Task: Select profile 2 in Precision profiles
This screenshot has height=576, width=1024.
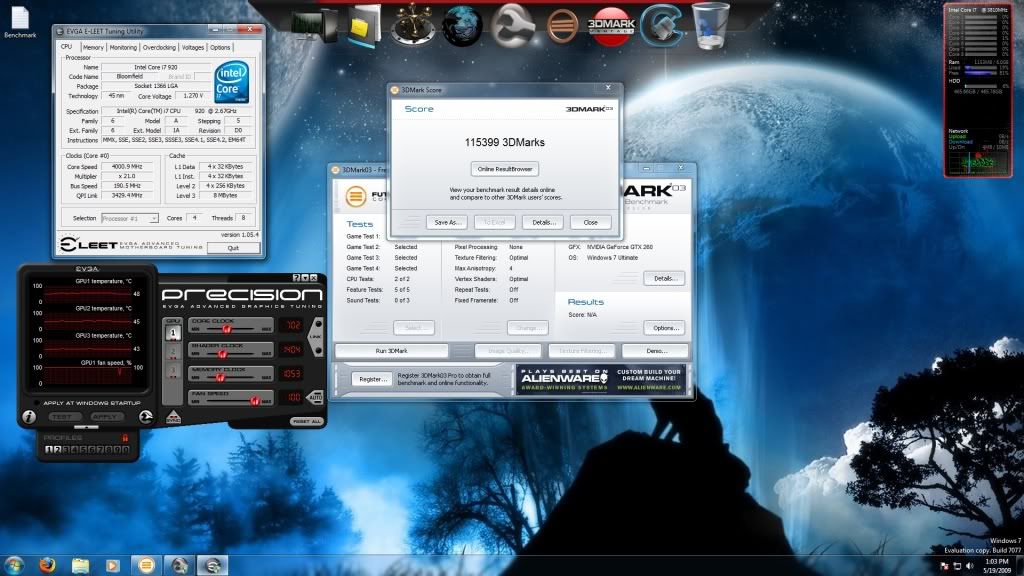Action: [x=57, y=449]
